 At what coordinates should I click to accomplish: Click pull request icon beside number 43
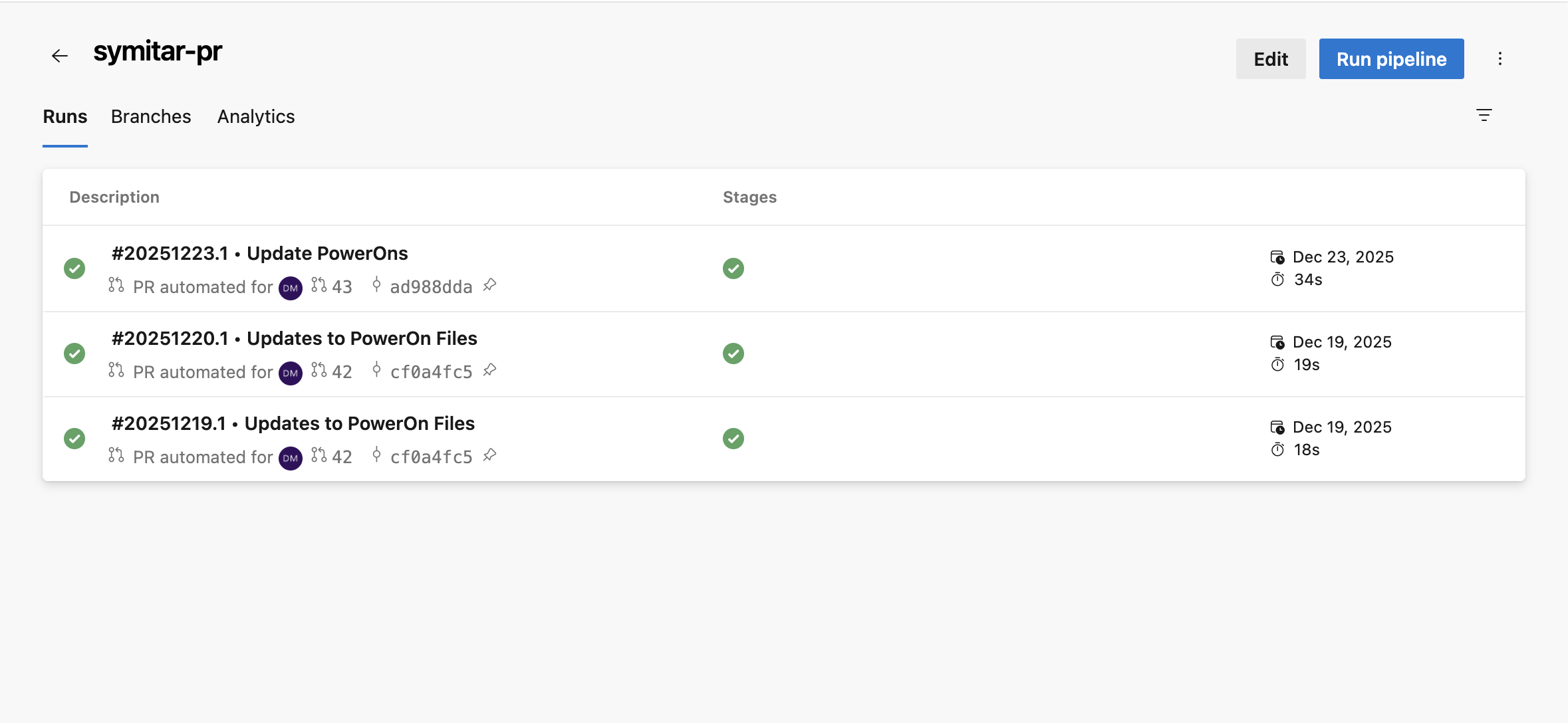coord(319,285)
